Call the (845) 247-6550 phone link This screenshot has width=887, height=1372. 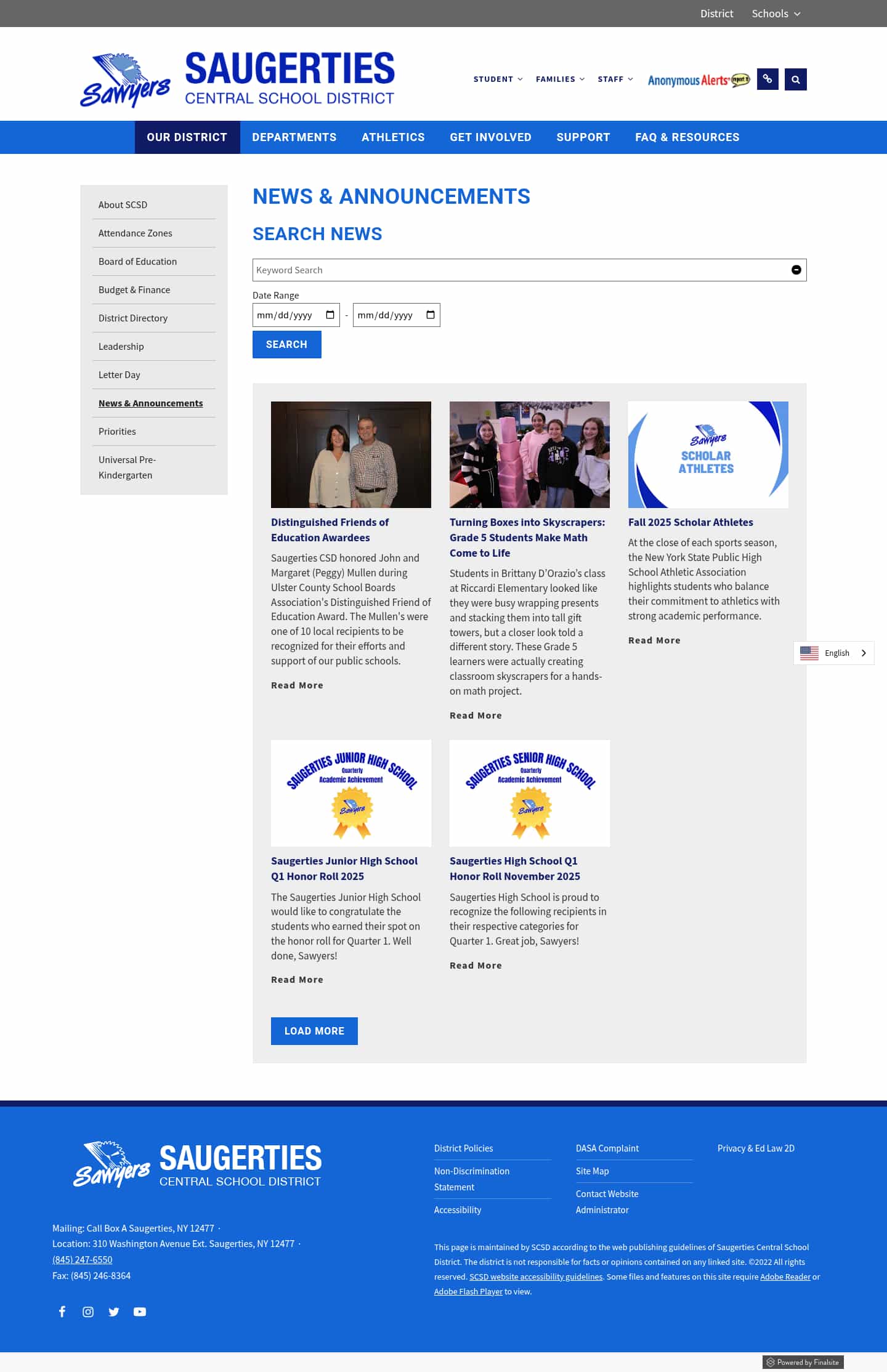[83, 1259]
